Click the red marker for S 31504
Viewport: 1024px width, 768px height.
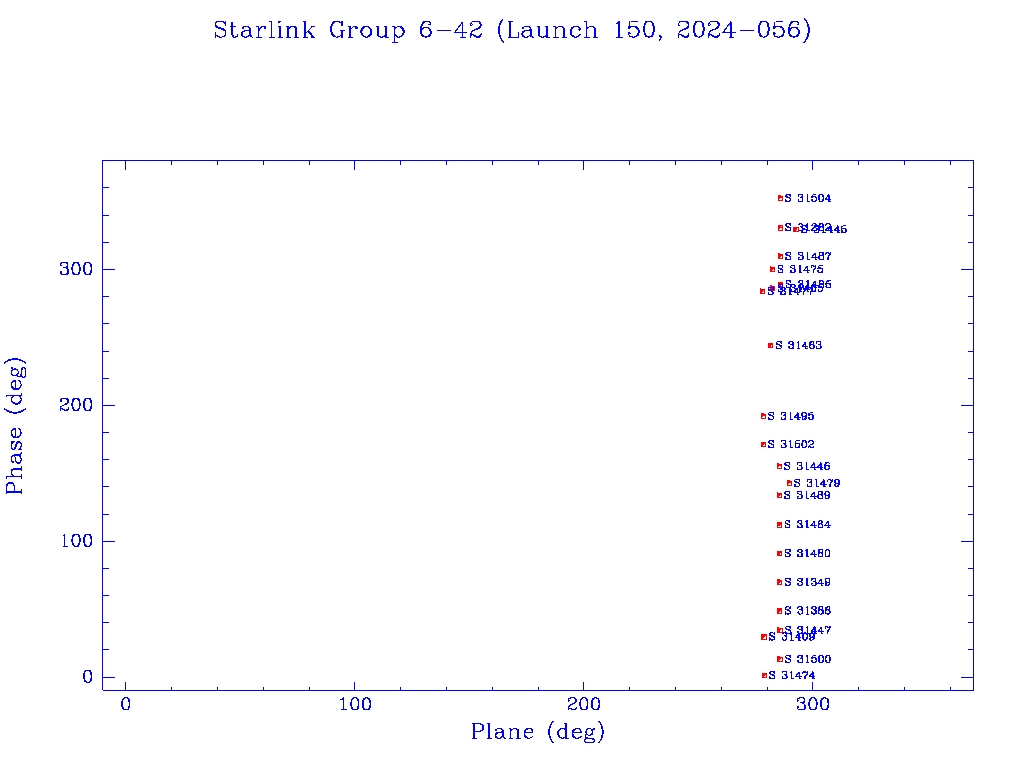tap(780, 198)
